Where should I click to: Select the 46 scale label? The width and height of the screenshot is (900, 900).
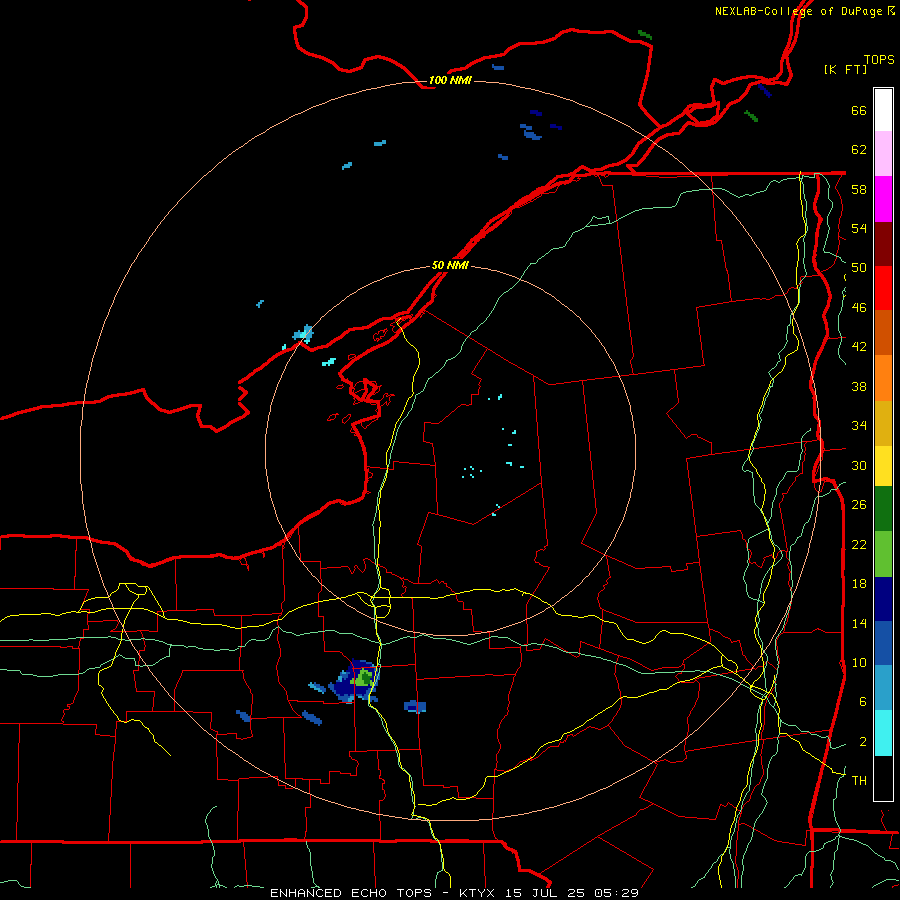[859, 308]
